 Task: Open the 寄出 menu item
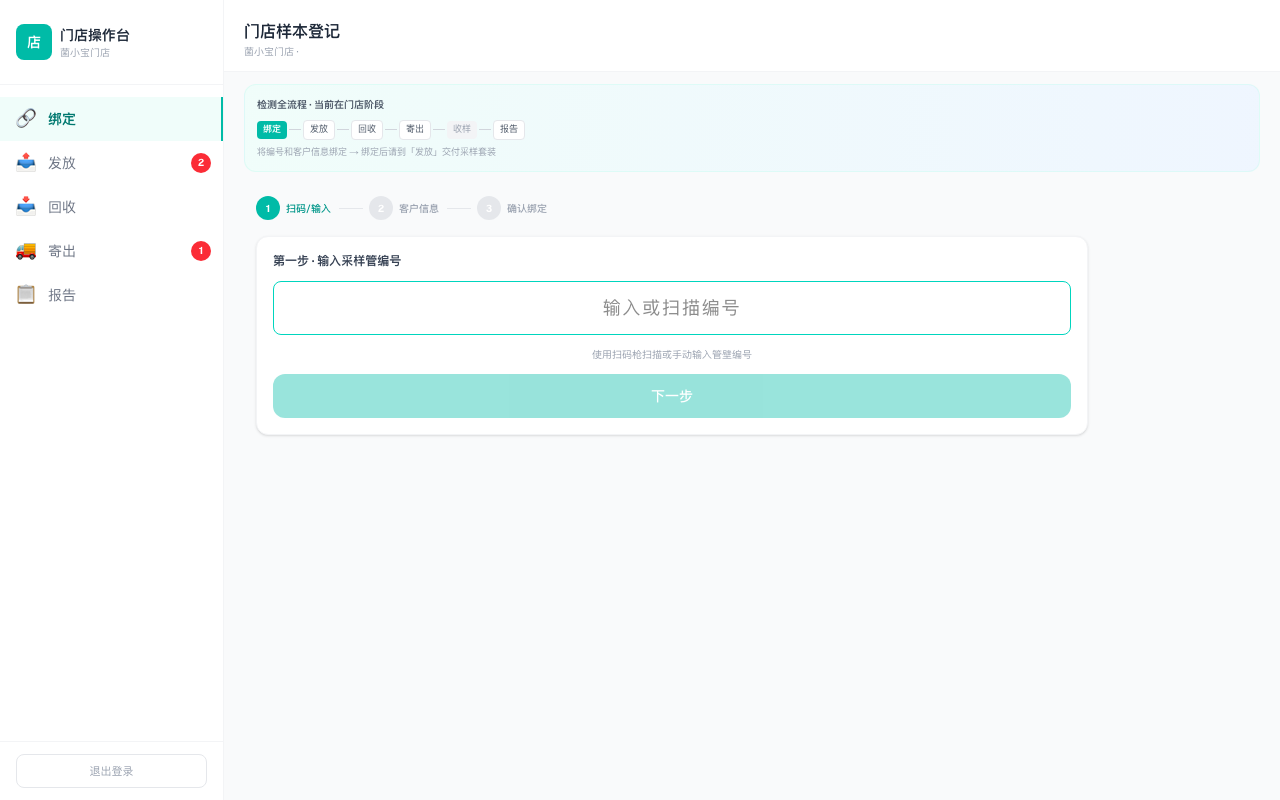tap(111, 251)
